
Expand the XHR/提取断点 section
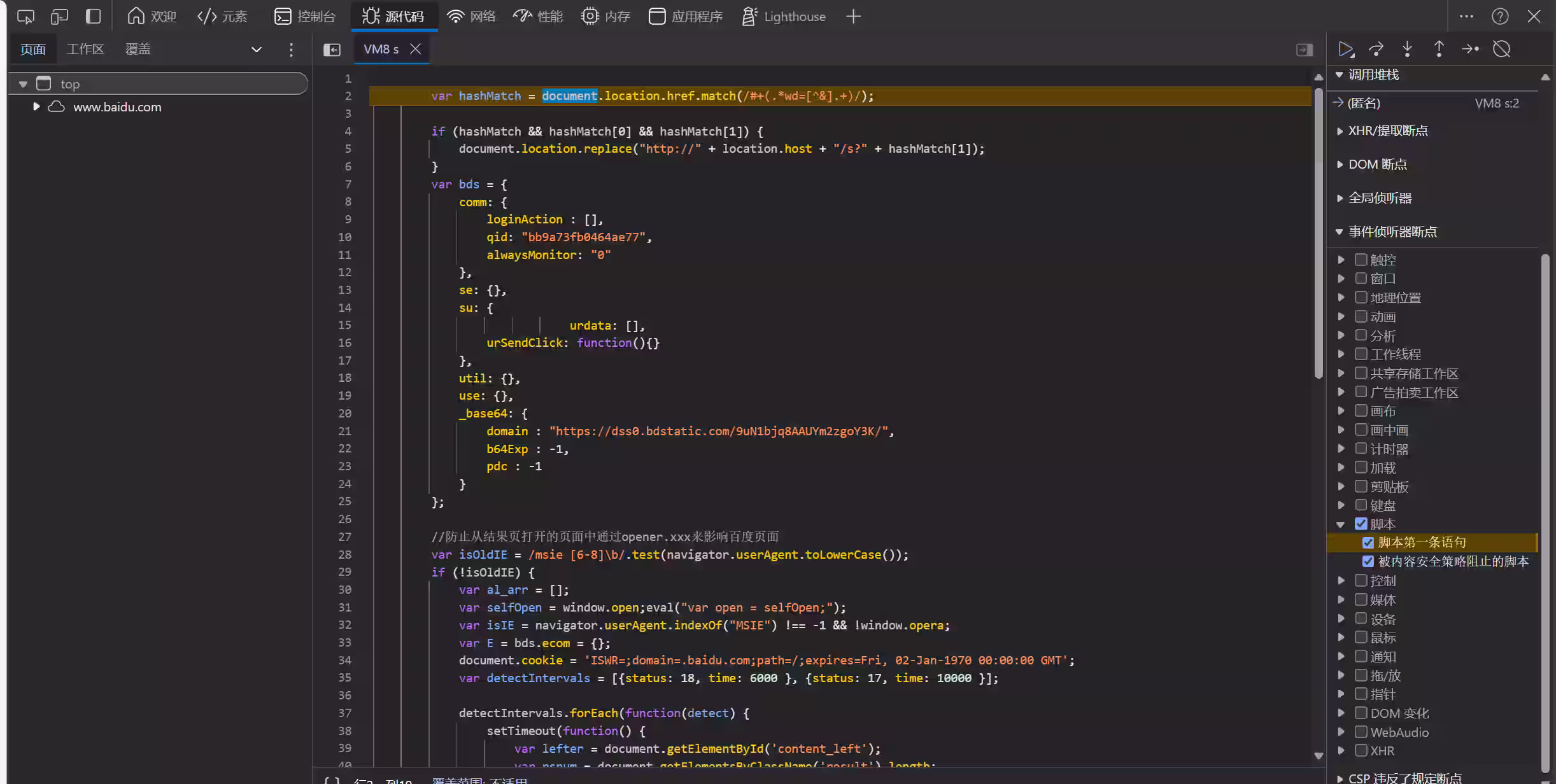(x=1340, y=131)
